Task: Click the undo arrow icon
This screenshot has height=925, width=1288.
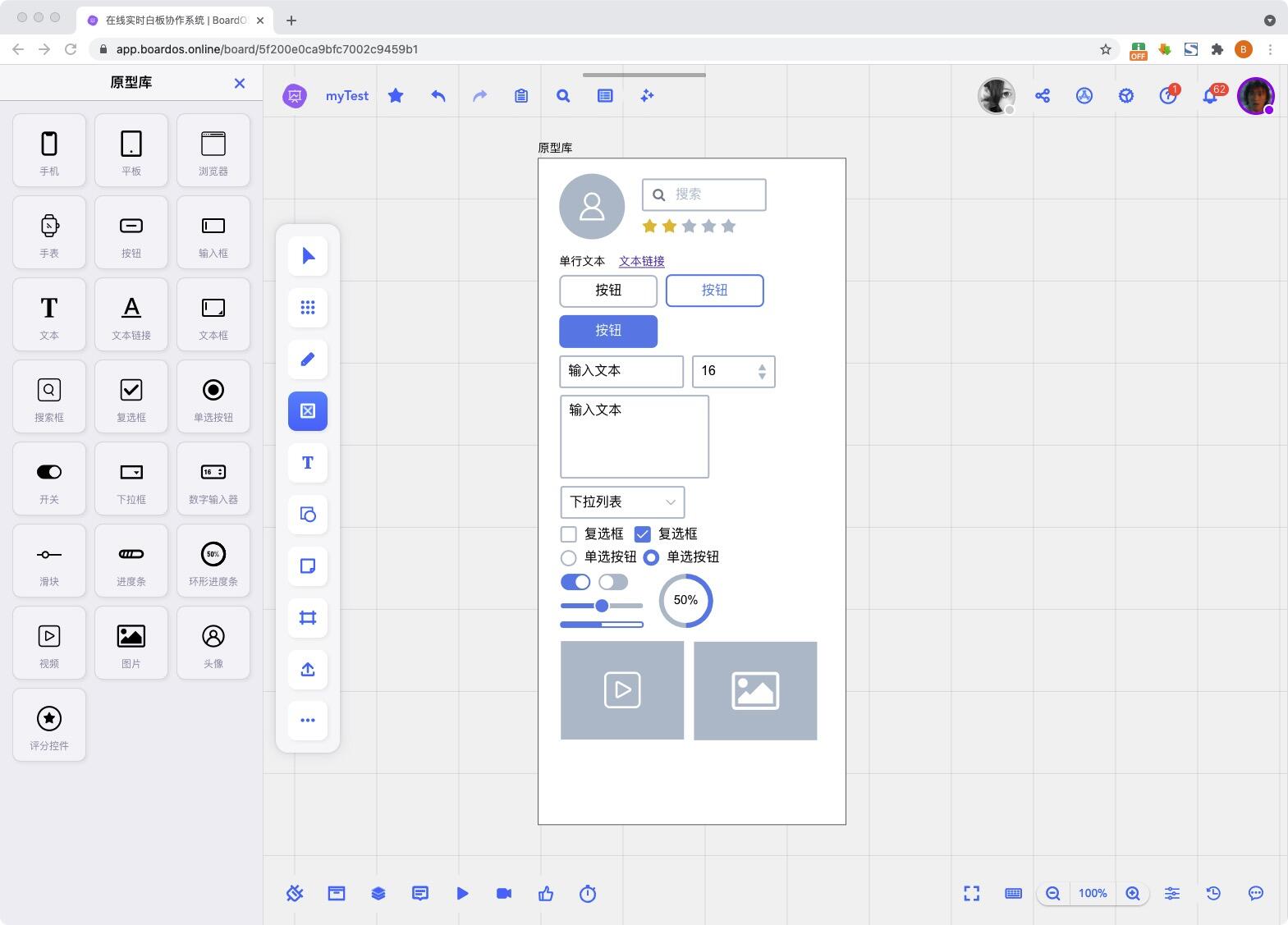Action: click(438, 96)
